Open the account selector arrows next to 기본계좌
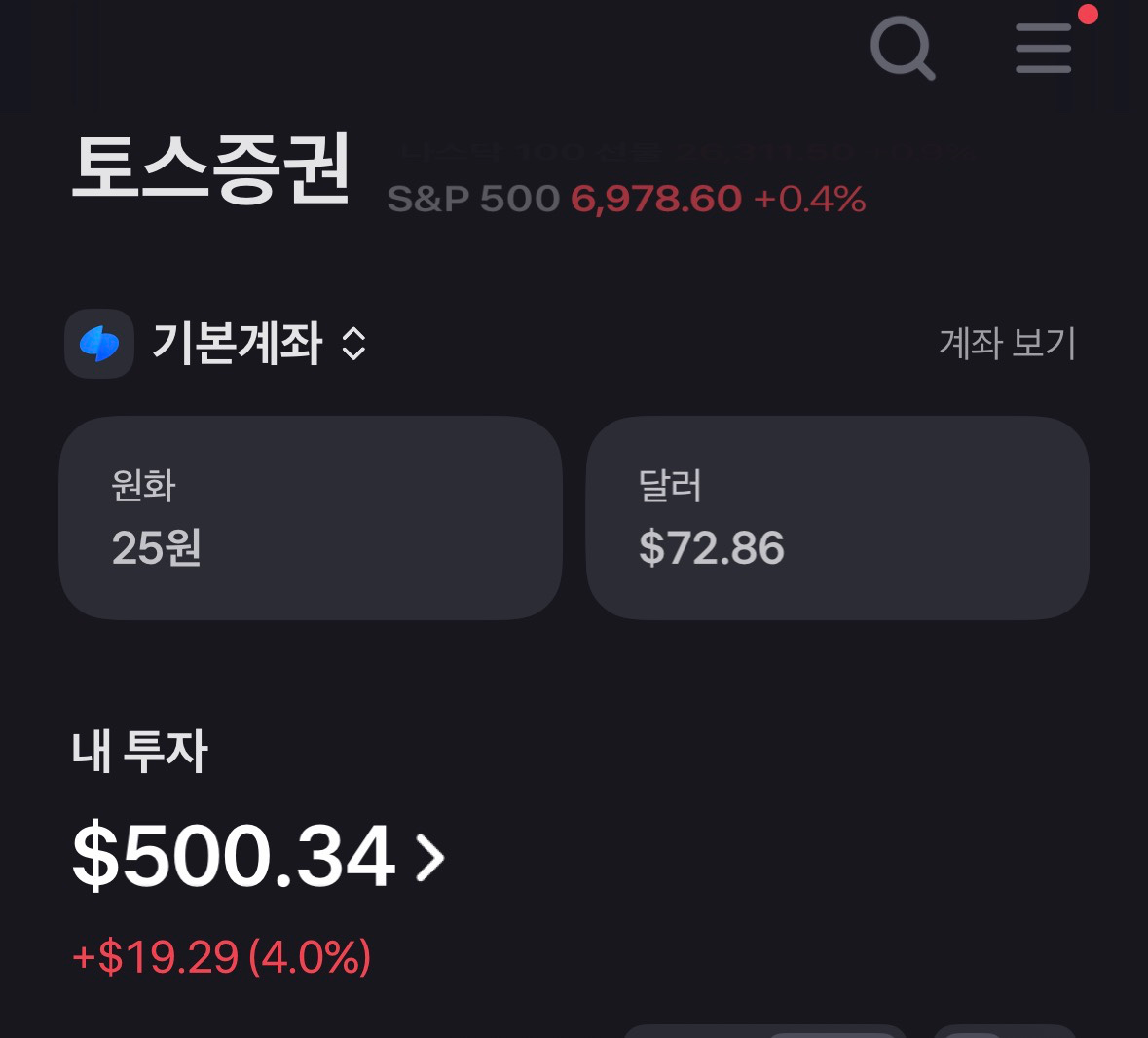This screenshot has height=1038, width=1148. [x=352, y=345]
